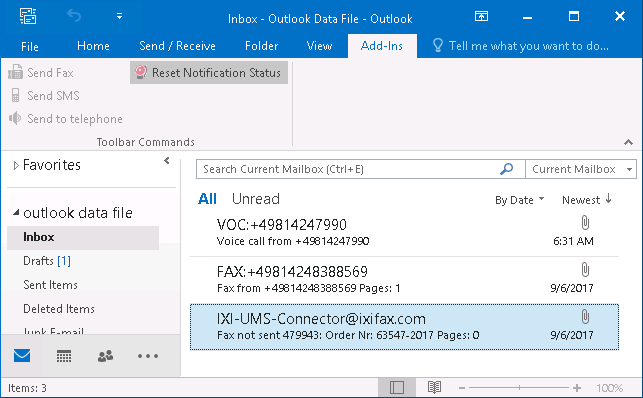Switch to the Home ribbon tab

[93, 46]
